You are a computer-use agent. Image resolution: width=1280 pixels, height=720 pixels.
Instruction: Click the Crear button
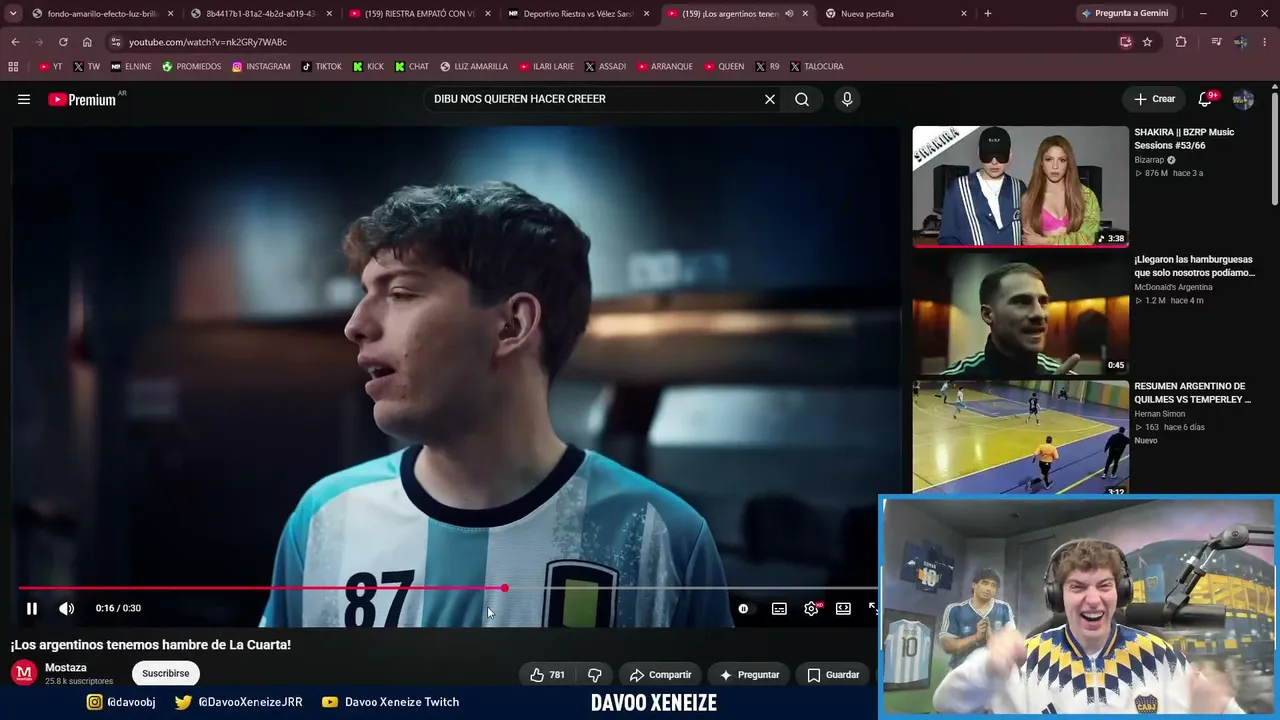[1155, 99]
